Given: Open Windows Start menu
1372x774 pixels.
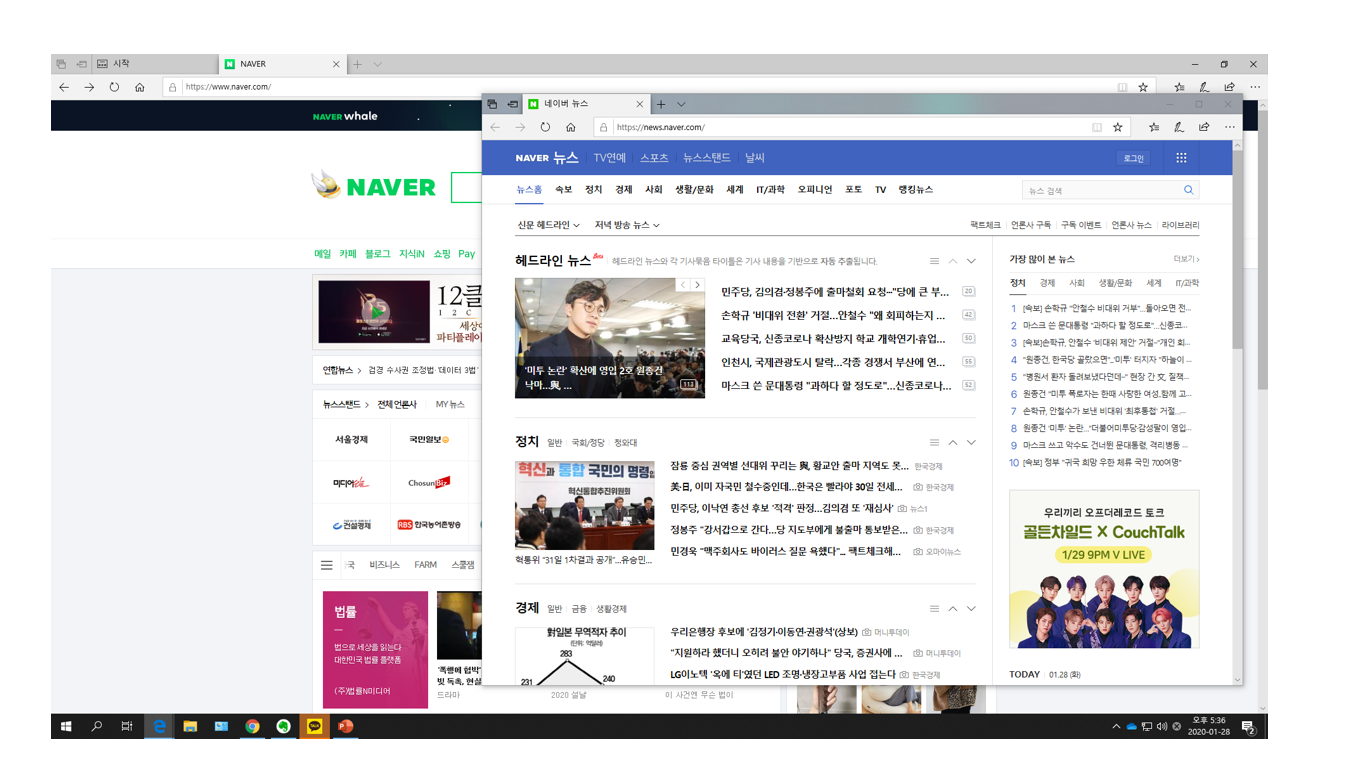Looking at the screenshot, I should click(x=66, y=726).
